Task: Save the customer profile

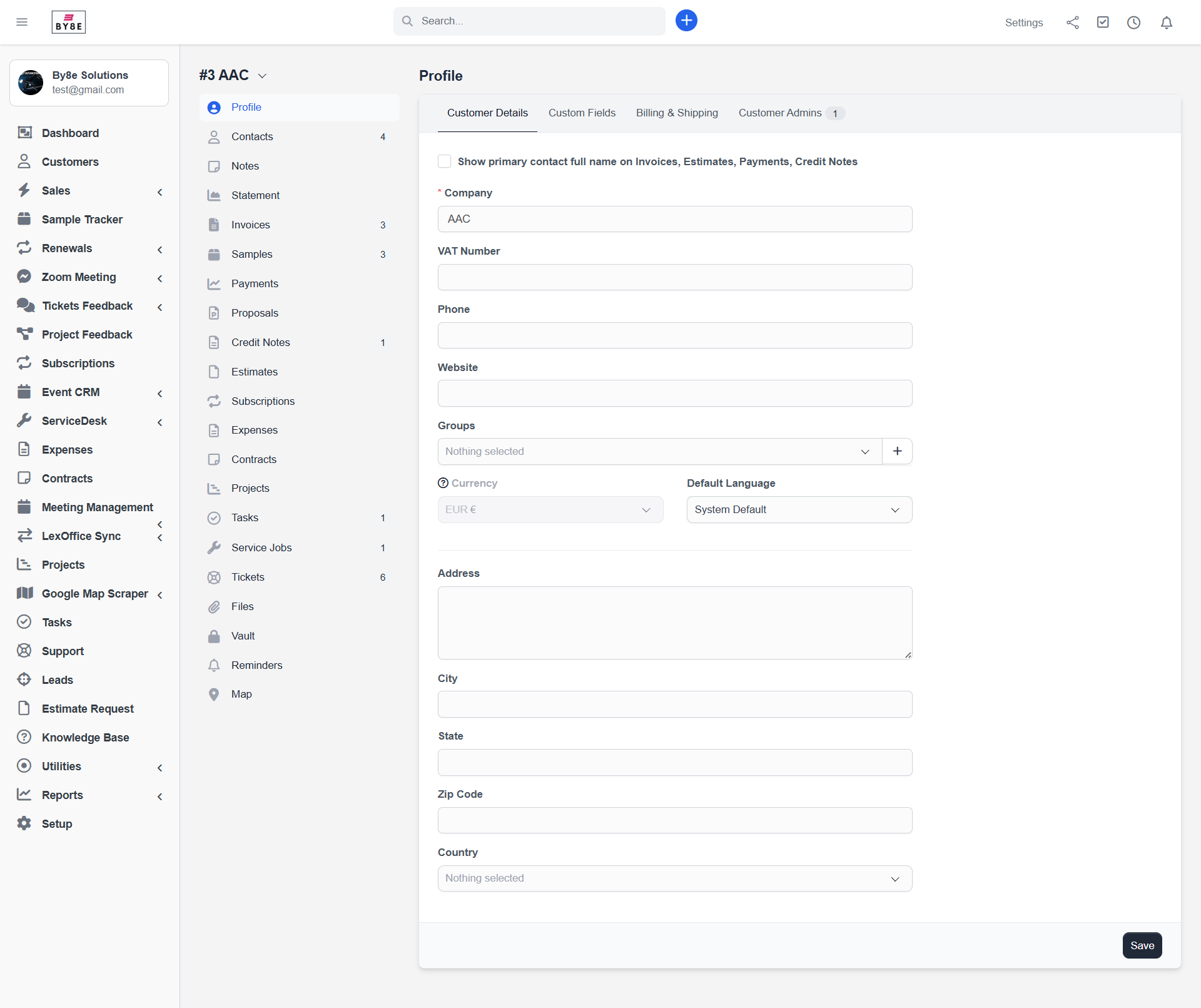Action: pyautogui.click(x=1142, y=945)
